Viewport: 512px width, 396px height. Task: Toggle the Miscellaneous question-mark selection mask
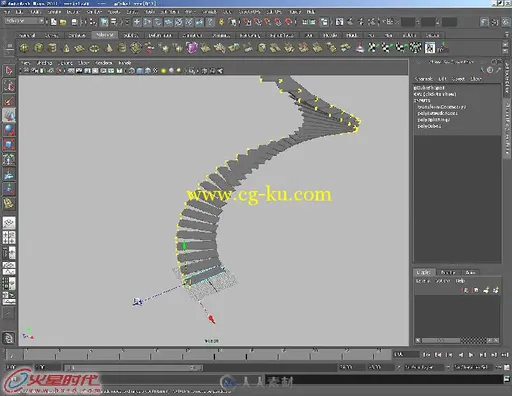point(210,22)
